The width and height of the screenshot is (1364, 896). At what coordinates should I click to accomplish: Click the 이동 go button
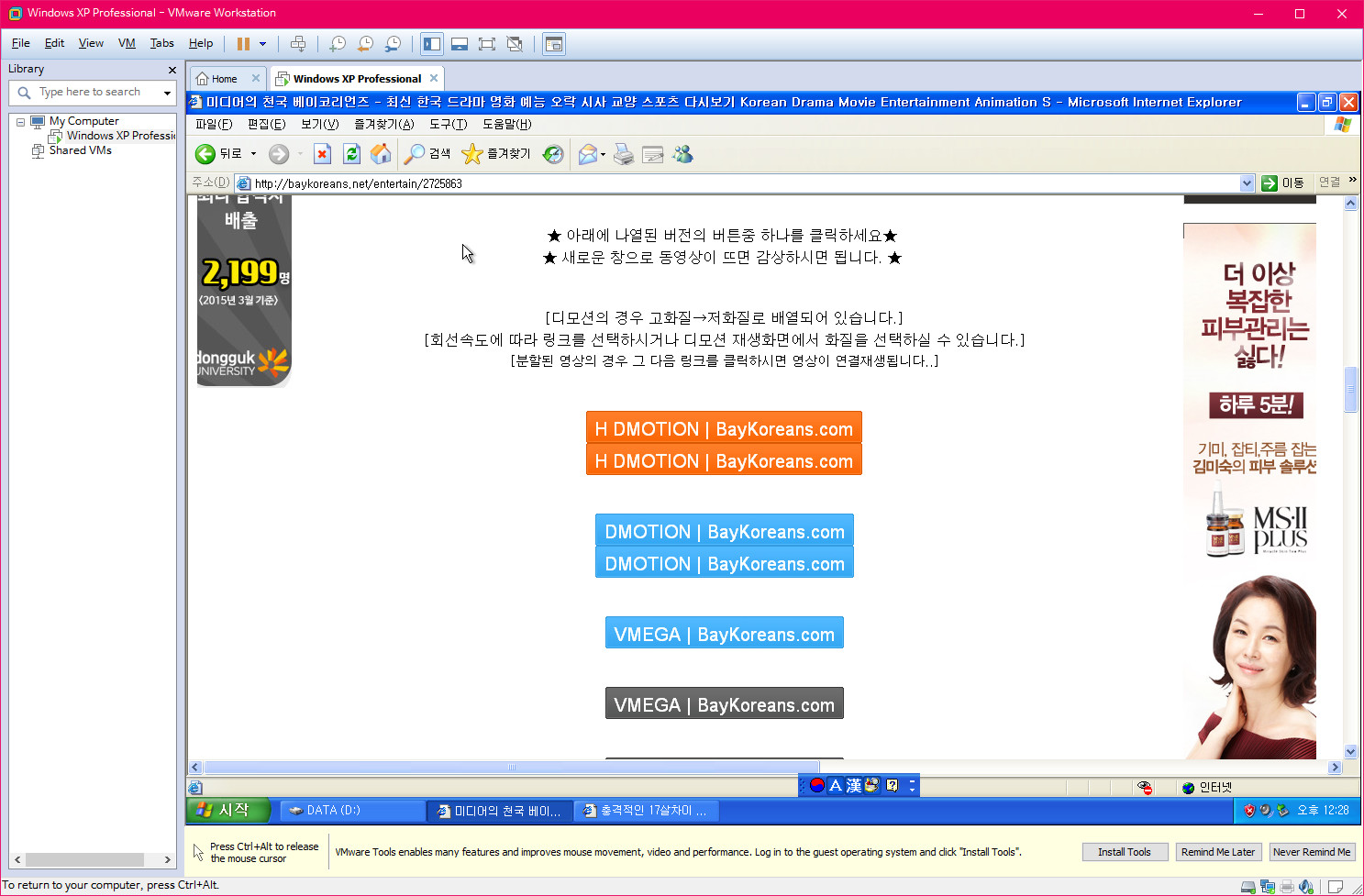1283,183
